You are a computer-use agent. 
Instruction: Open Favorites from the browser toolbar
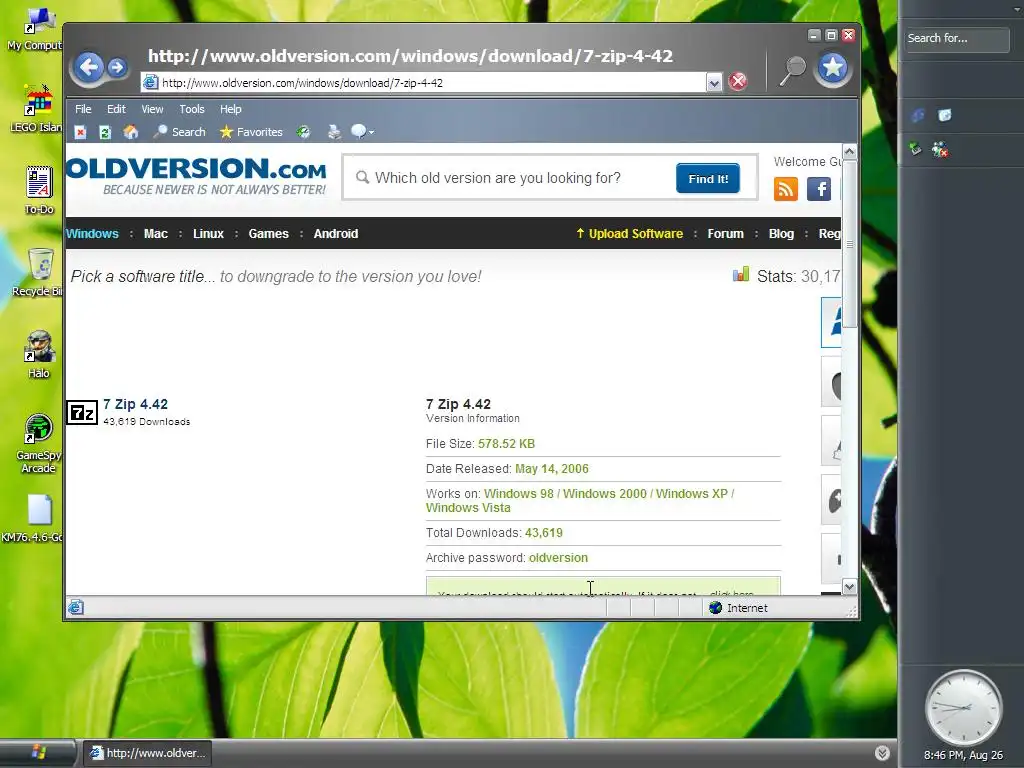tap(251, 132)
